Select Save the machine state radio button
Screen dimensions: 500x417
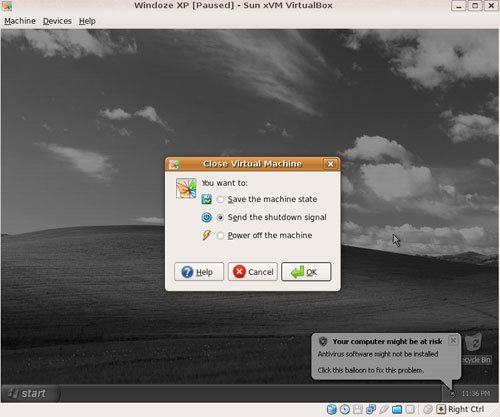tap(220, 199)
